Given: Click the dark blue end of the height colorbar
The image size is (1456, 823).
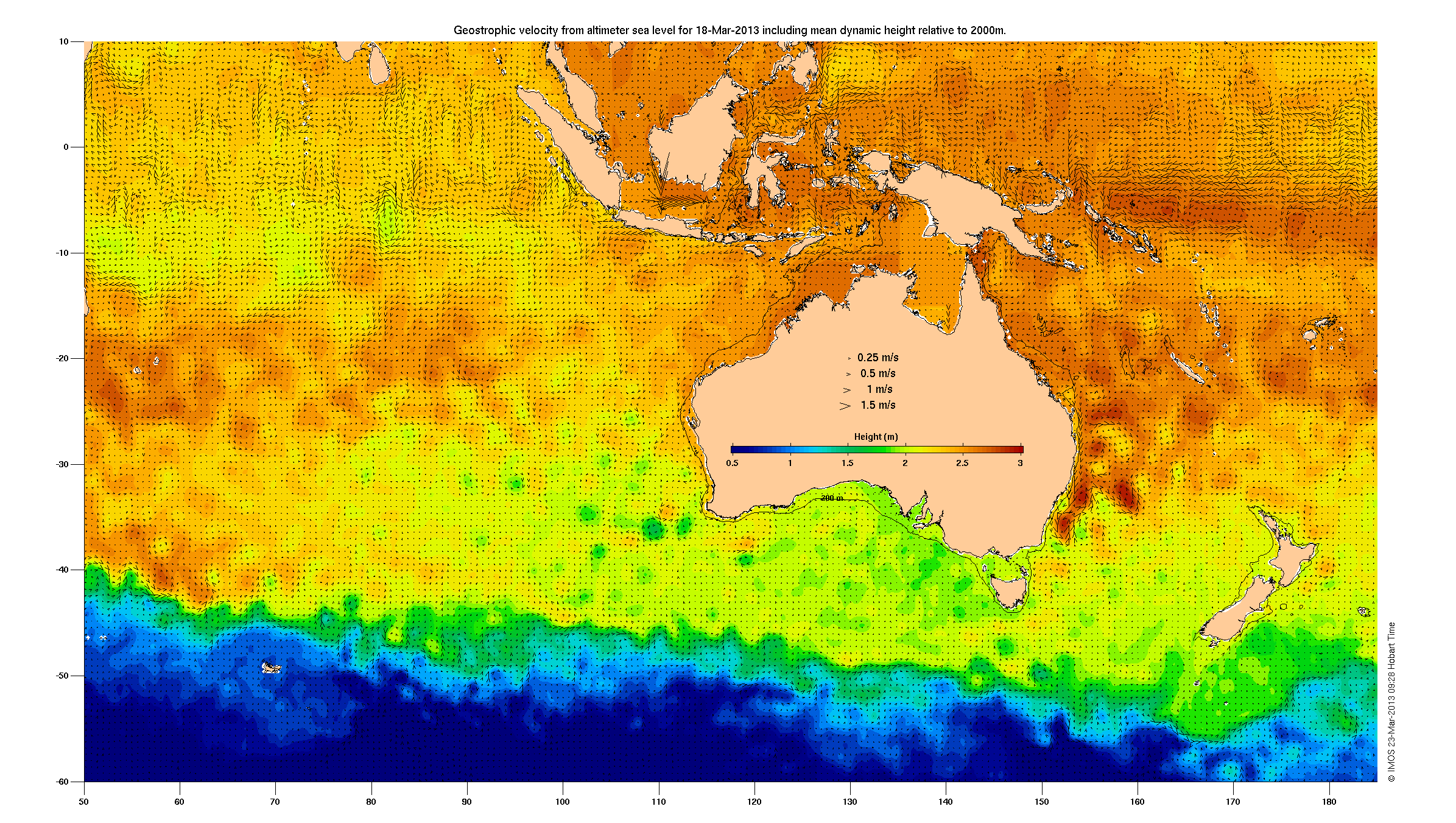Looking at the screenshot, I should tap(738, 450).
